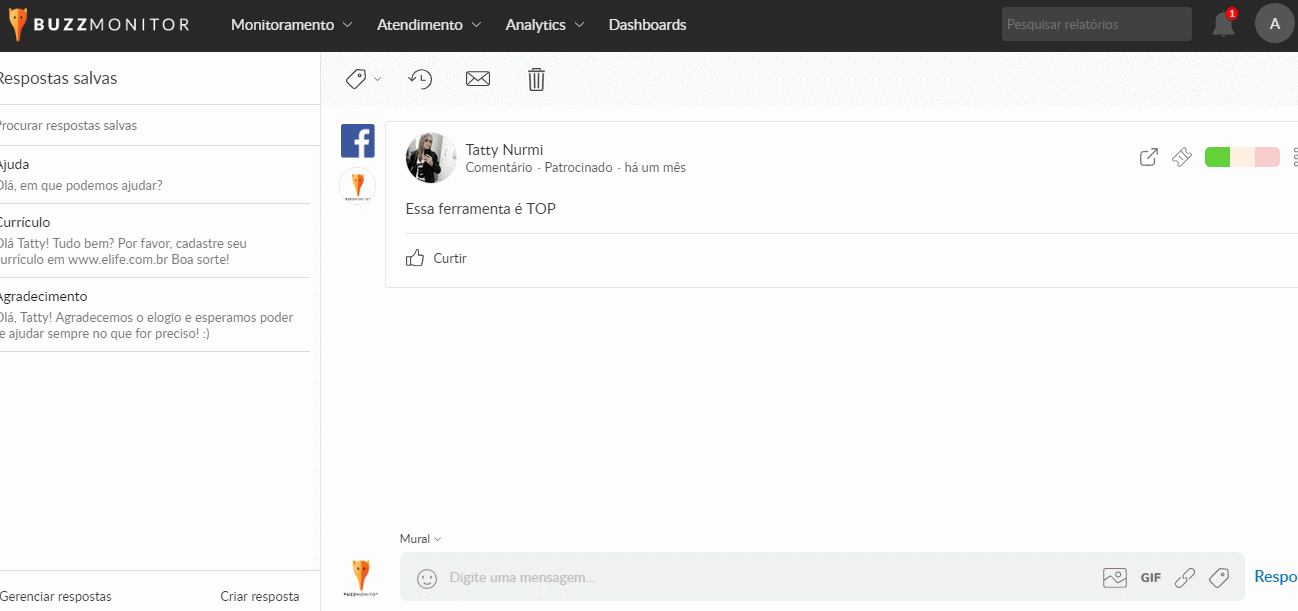The image size is (1298, 611).
Task: Open the notifications bell
Action: pos(1223,25)
